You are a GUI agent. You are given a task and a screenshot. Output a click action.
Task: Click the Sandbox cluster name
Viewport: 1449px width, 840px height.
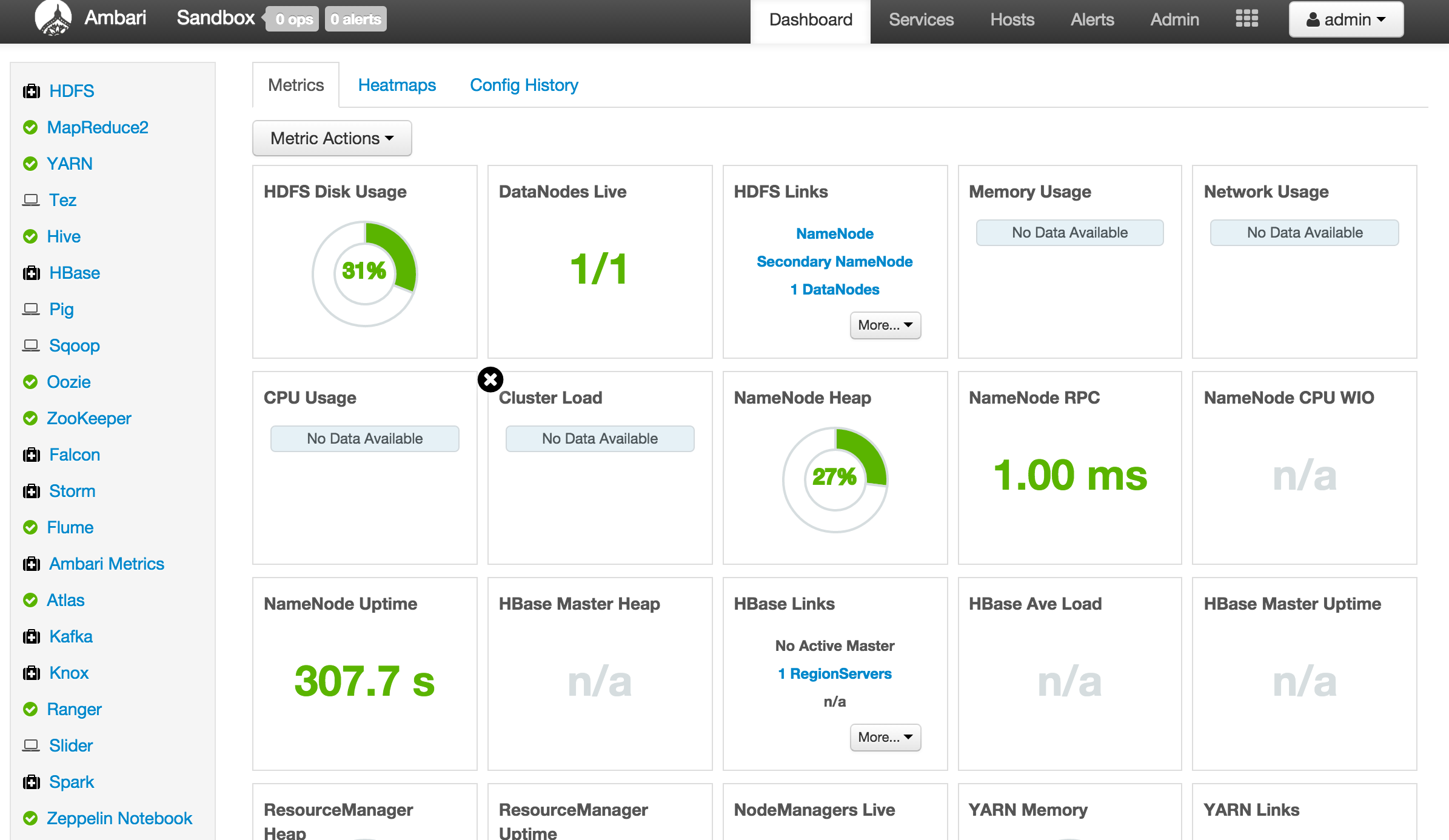[x=216, y=18]
